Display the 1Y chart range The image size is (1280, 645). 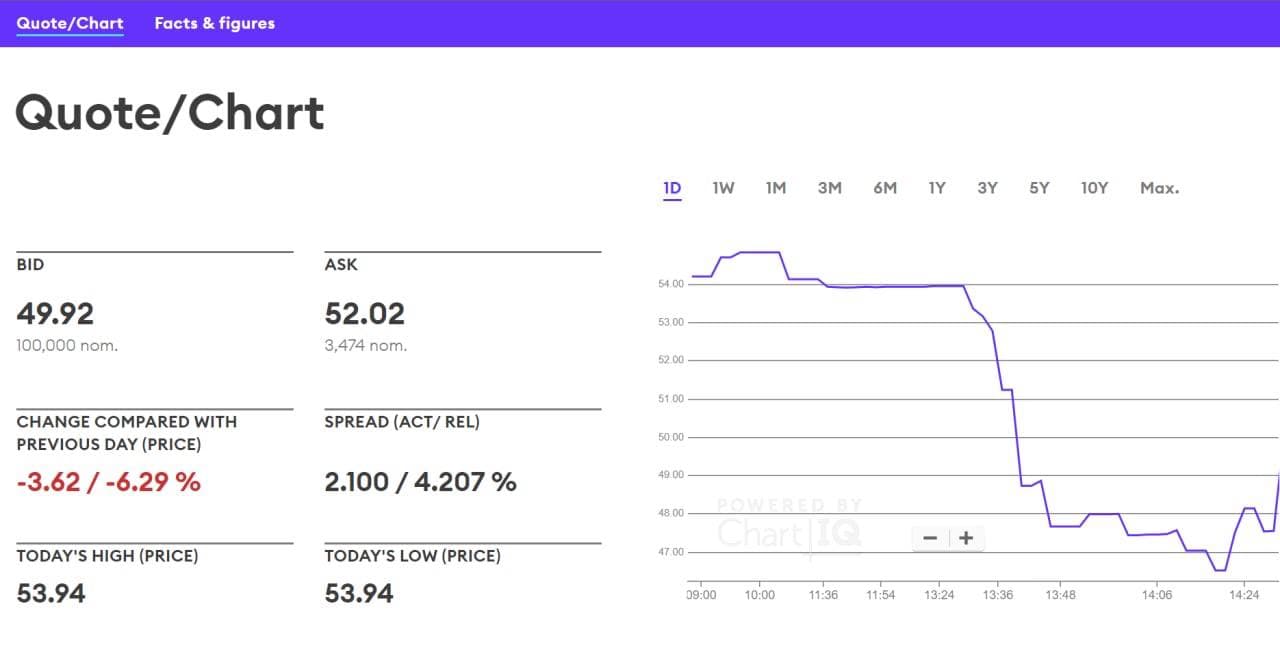click(936, 188)
